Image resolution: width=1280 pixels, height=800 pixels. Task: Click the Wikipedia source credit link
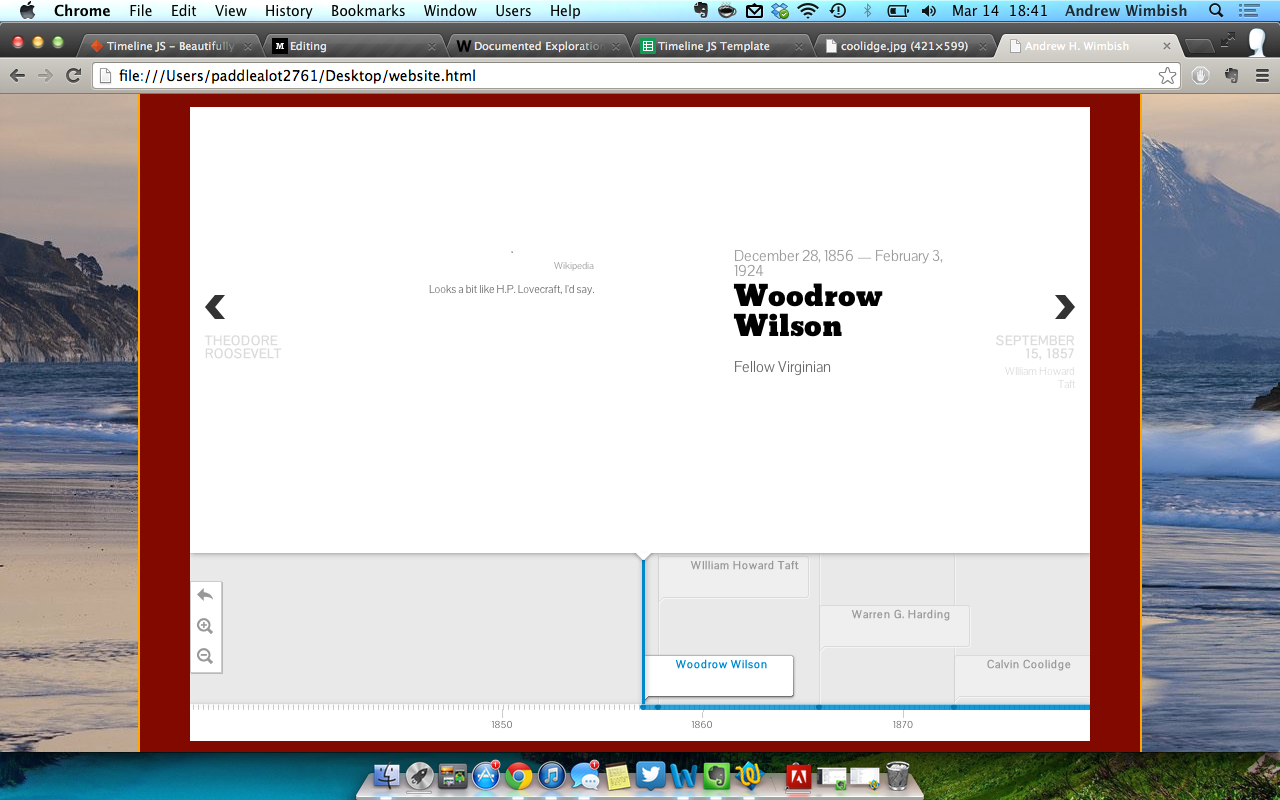(572, 265)
